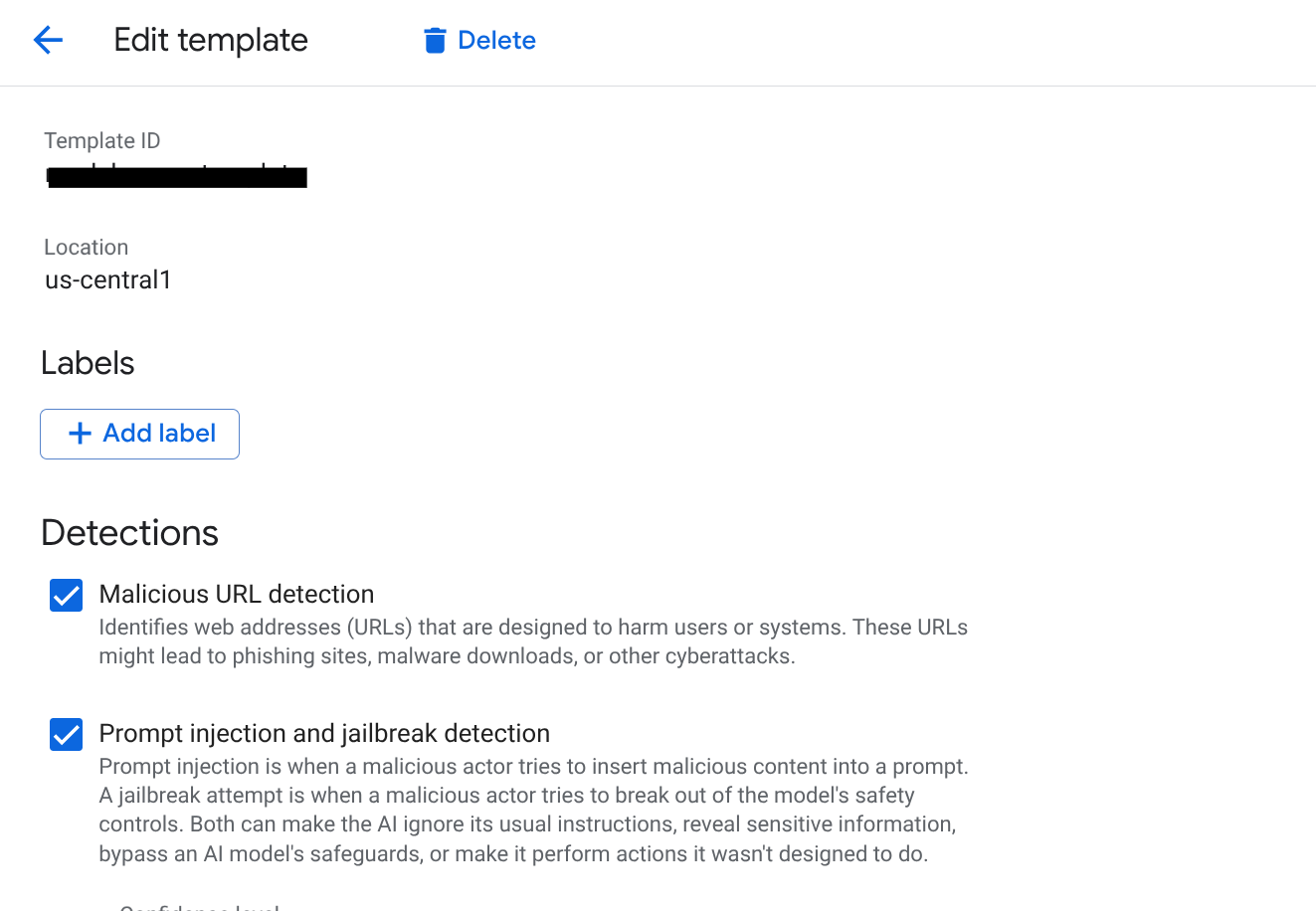Click the Add label button
Screen dimensions: 1316x911
pos(139,434)
